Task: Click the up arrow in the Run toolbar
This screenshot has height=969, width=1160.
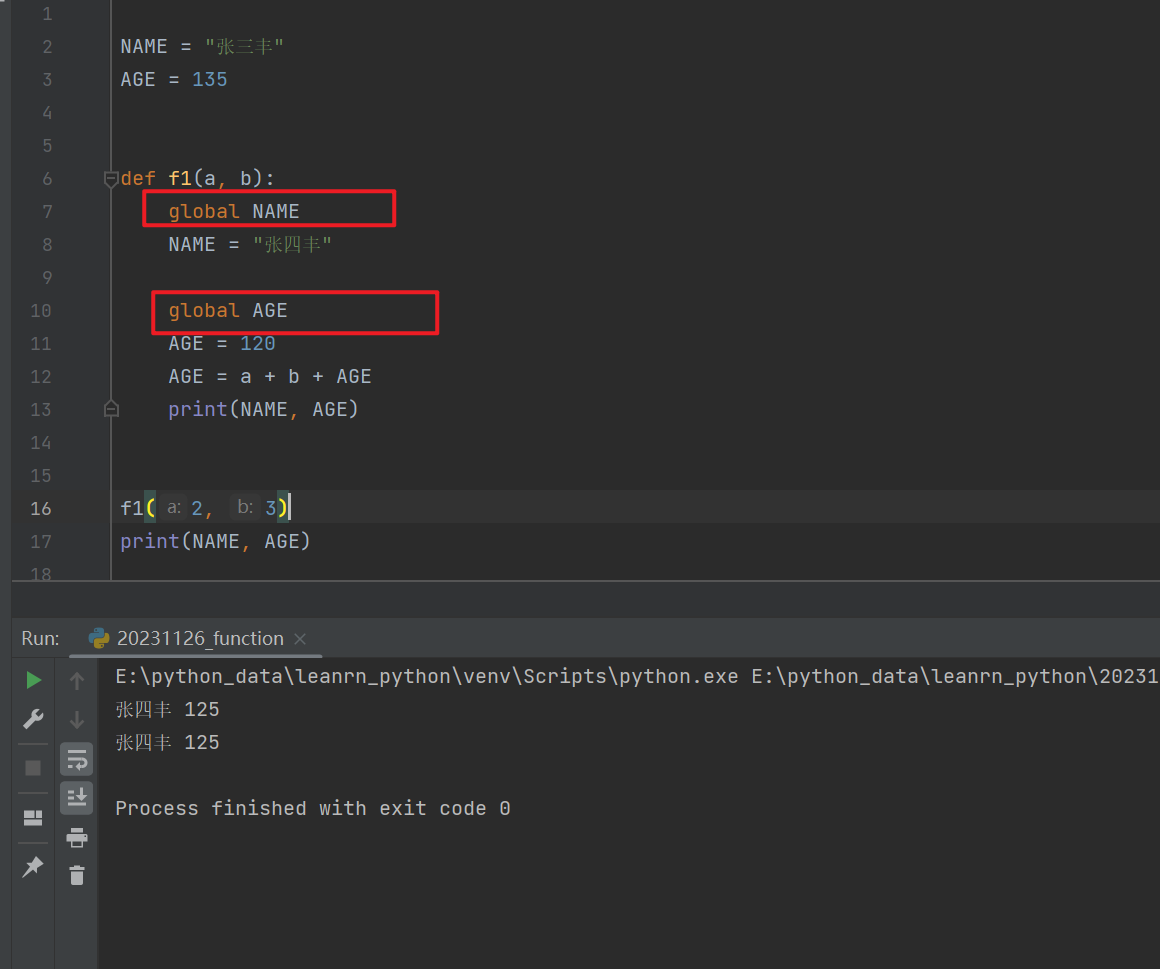Action: point(77,681)
